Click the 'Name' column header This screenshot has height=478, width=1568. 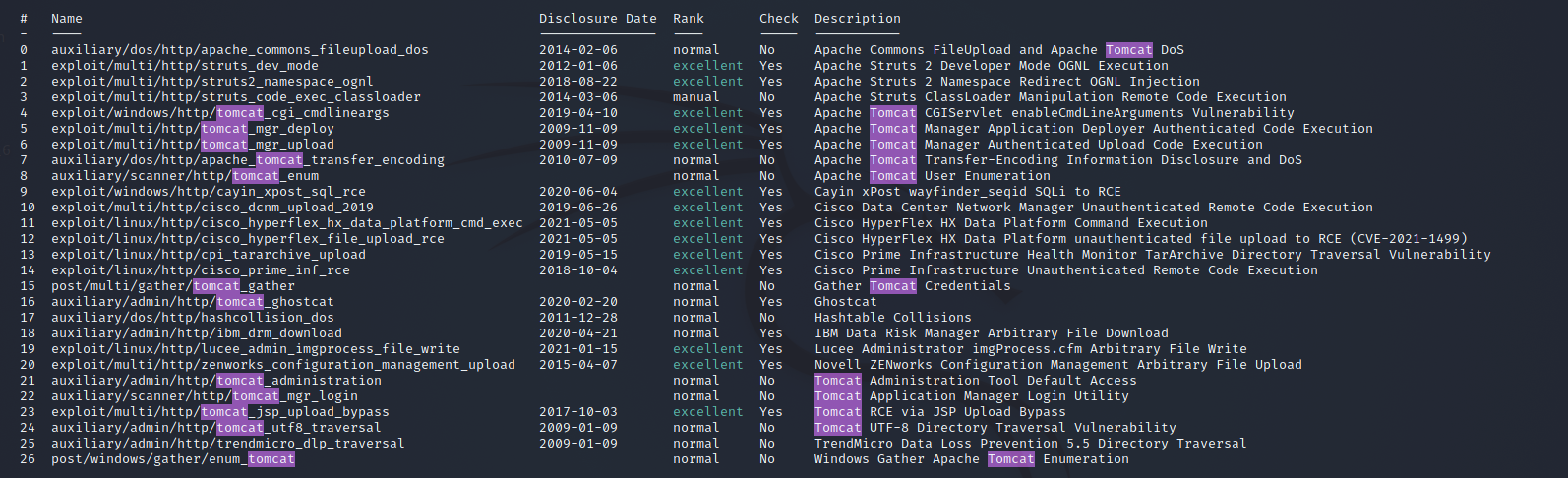pos(67,19)
